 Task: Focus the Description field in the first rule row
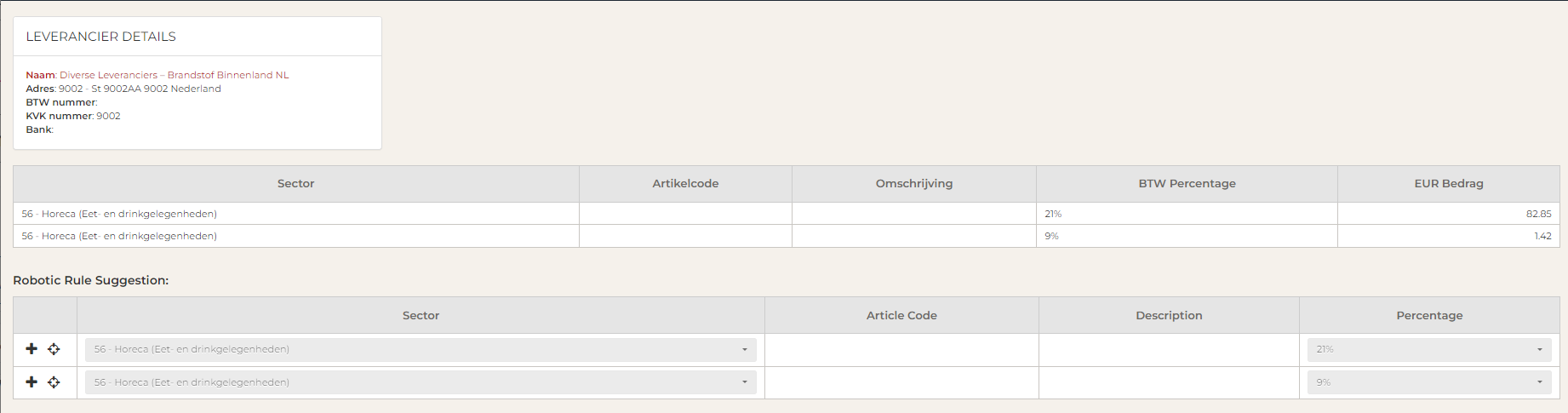pyautogui.click(x=1169, y=349)
